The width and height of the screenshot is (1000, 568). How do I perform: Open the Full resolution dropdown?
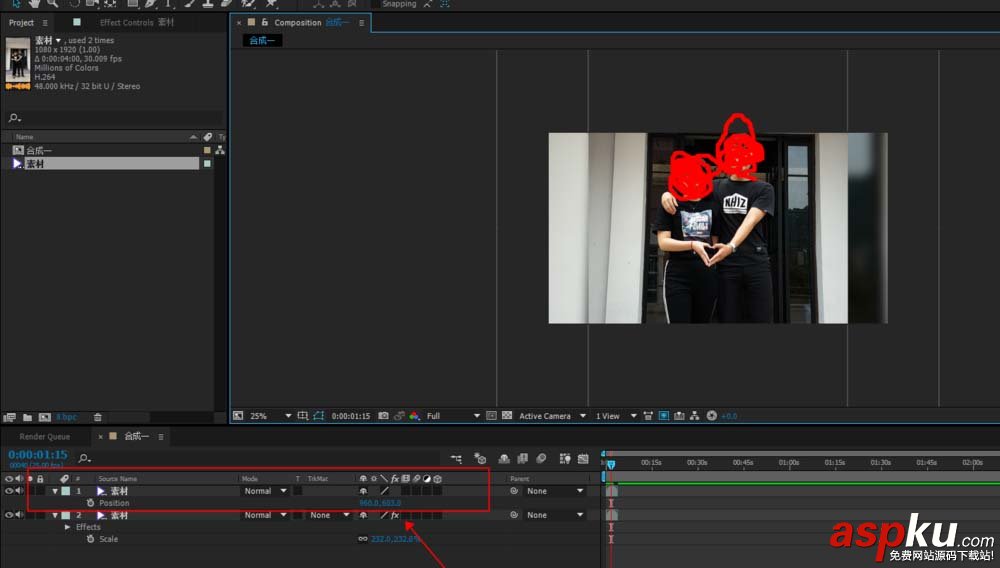476,416
